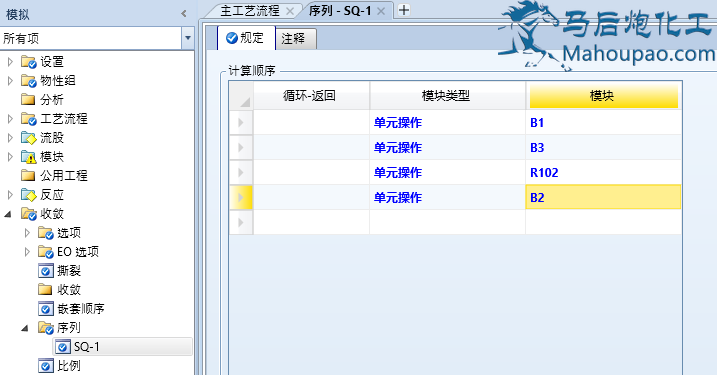Select the 物性组 folder icon
The width and height of the screenshot is (717, 375).
click(28, 80)
